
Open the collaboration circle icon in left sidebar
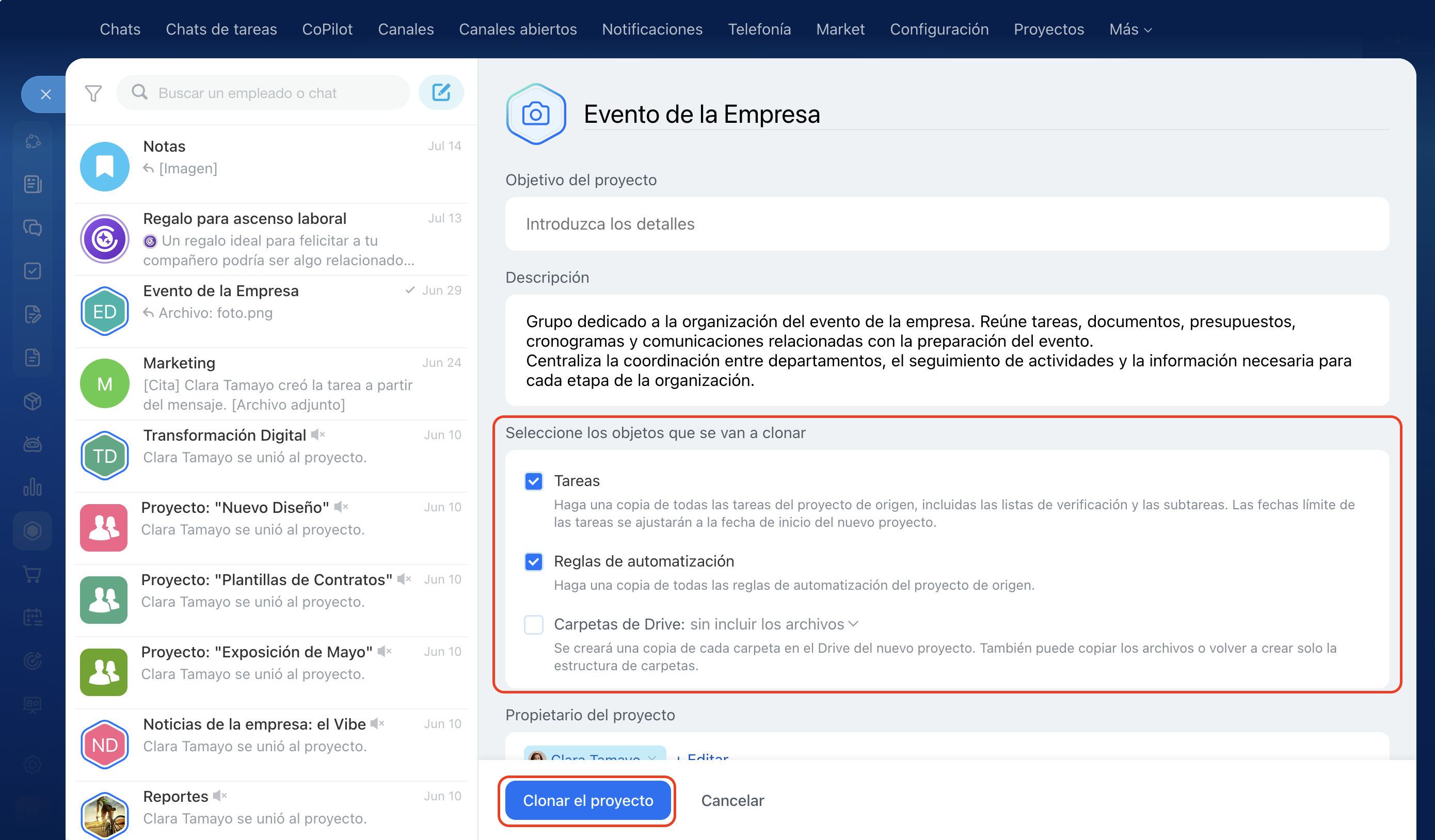click(33, 141)
